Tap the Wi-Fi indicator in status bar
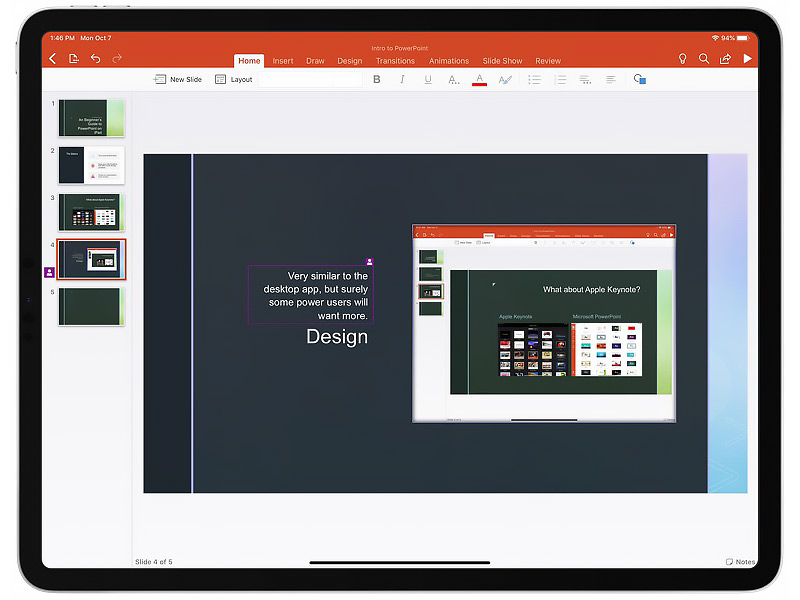800x600 pixels. [715, 38]
